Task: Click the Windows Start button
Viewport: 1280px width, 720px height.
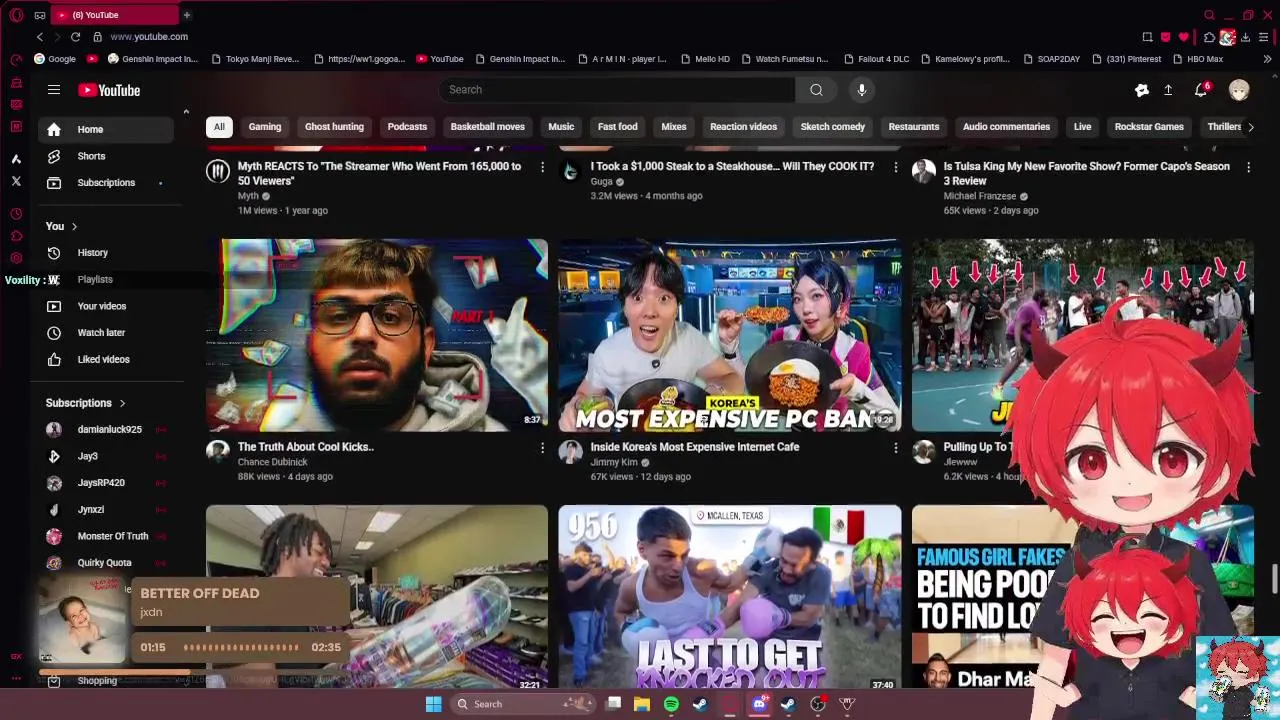Action: click(x=433, y=704)
